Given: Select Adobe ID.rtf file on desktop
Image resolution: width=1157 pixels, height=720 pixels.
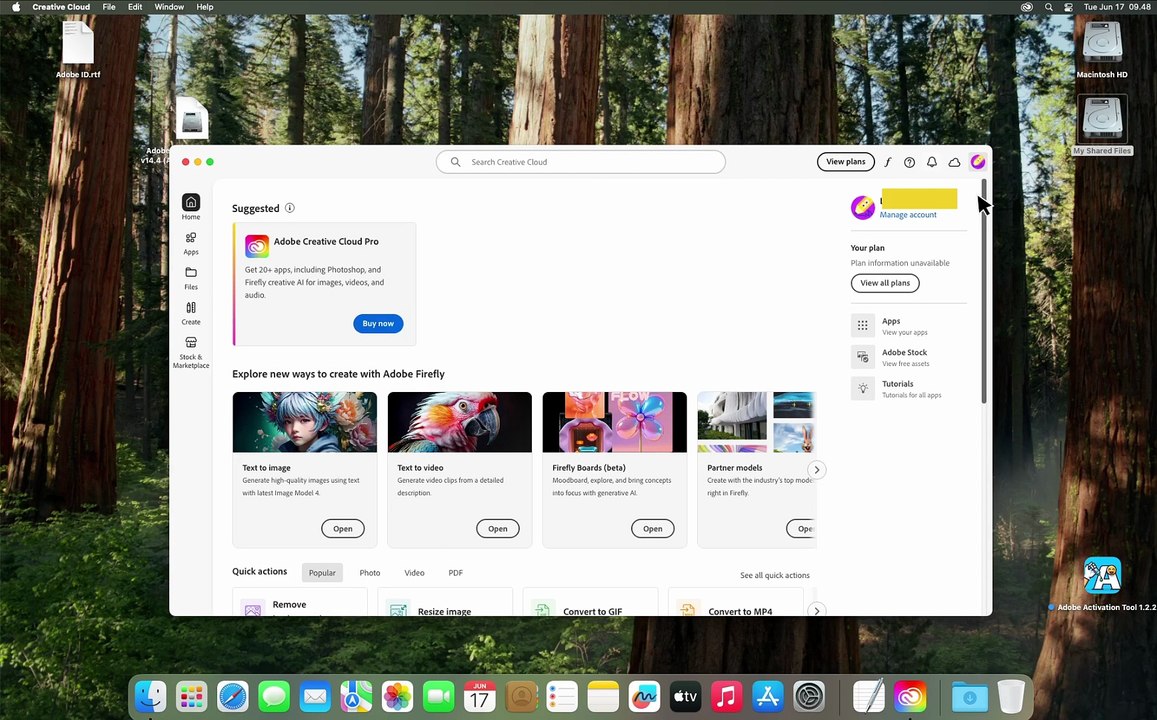Looking at the screenshot, I should tap(77, 49).
